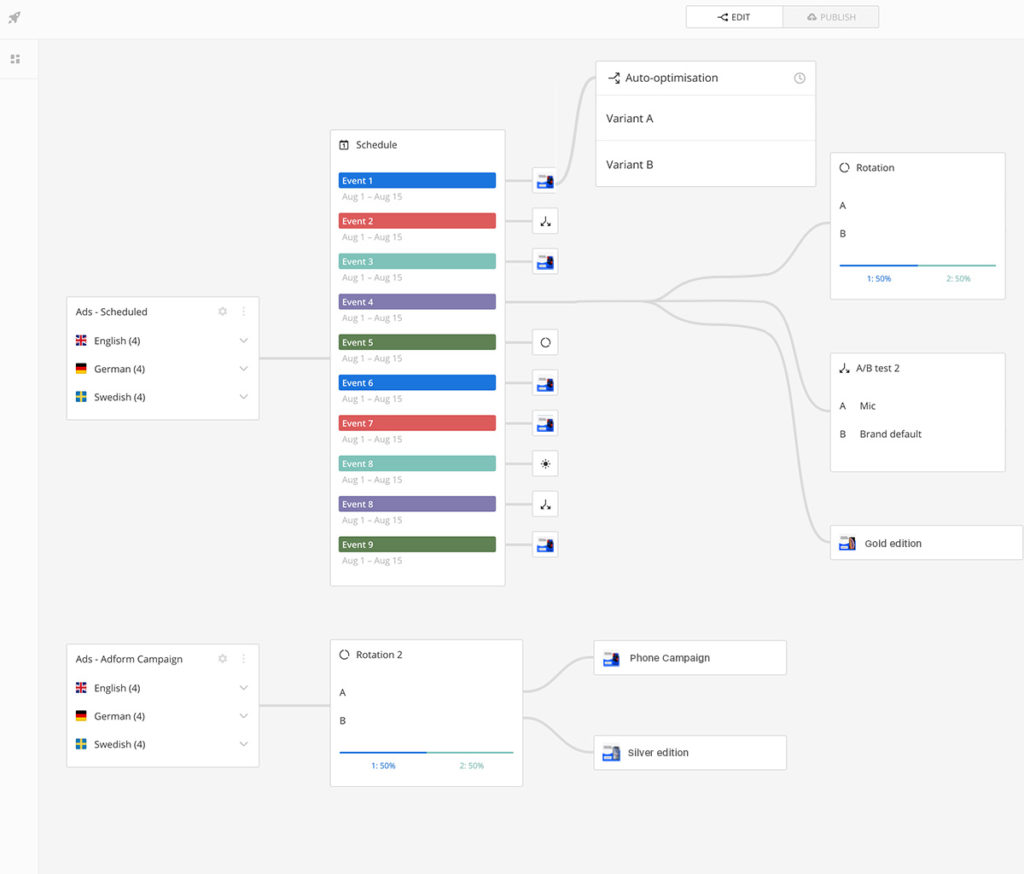Open settings gear for Ads - Adform Campaign
Screen dimensions: 1024x874
(x=223, y=658)
